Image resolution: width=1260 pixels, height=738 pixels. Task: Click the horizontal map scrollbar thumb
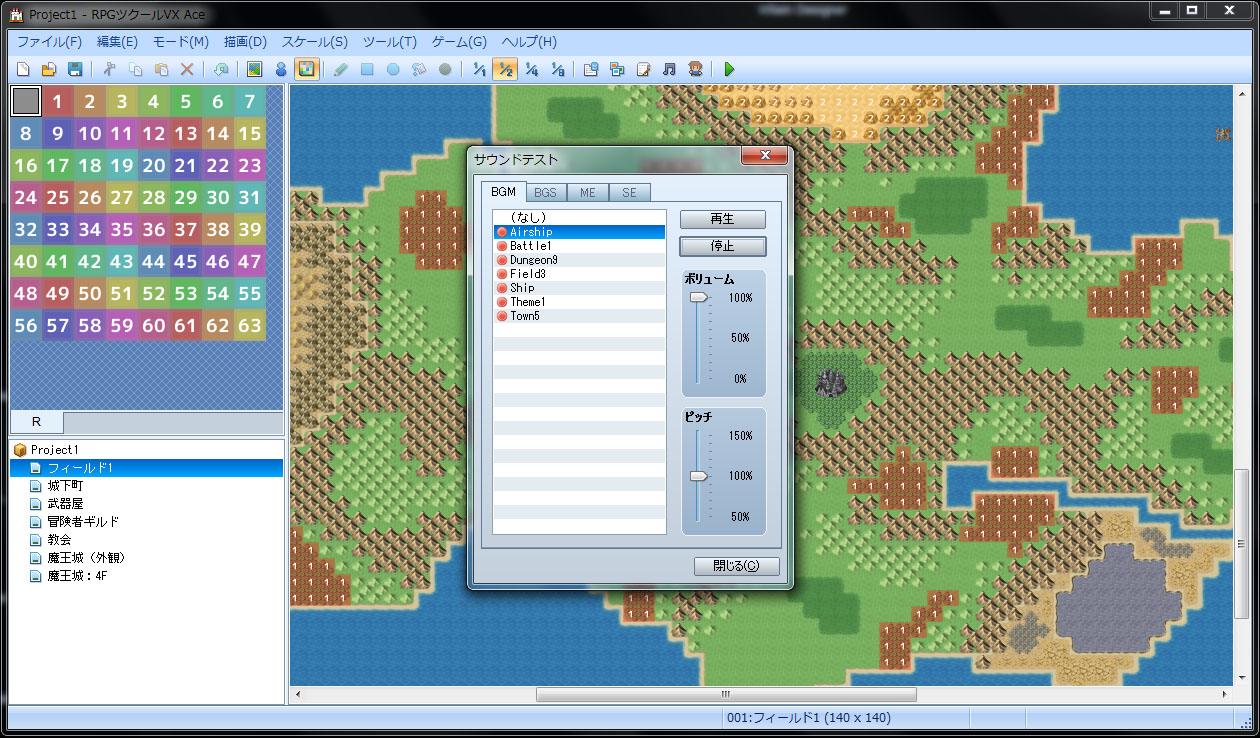coord(726,694)
